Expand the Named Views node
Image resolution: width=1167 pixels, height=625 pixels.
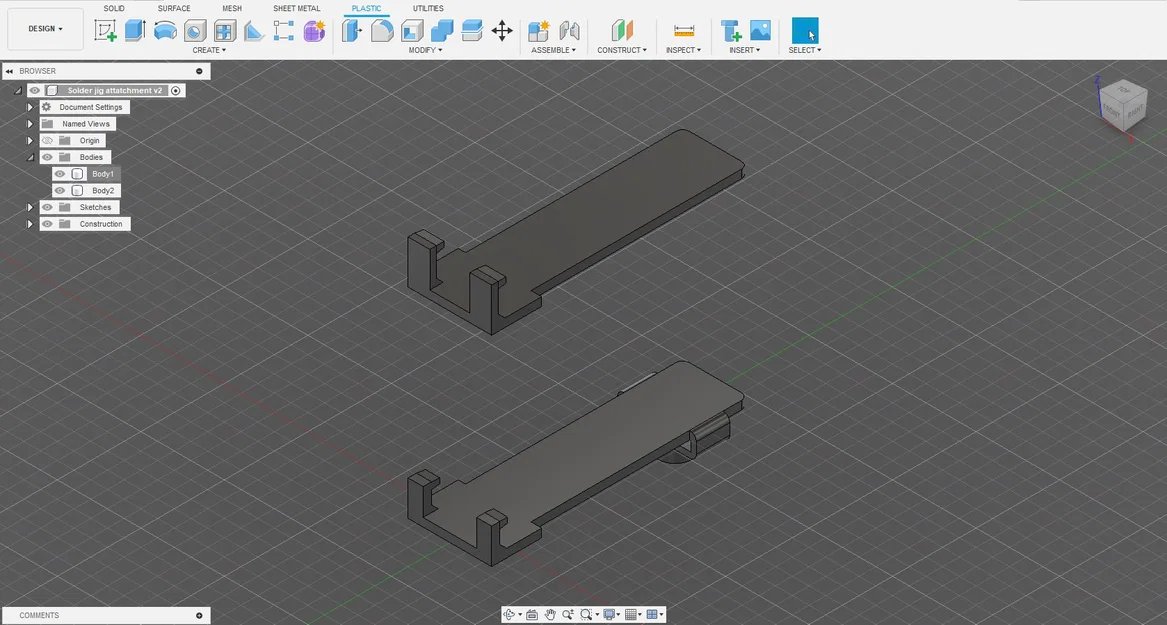click(31, 124)
